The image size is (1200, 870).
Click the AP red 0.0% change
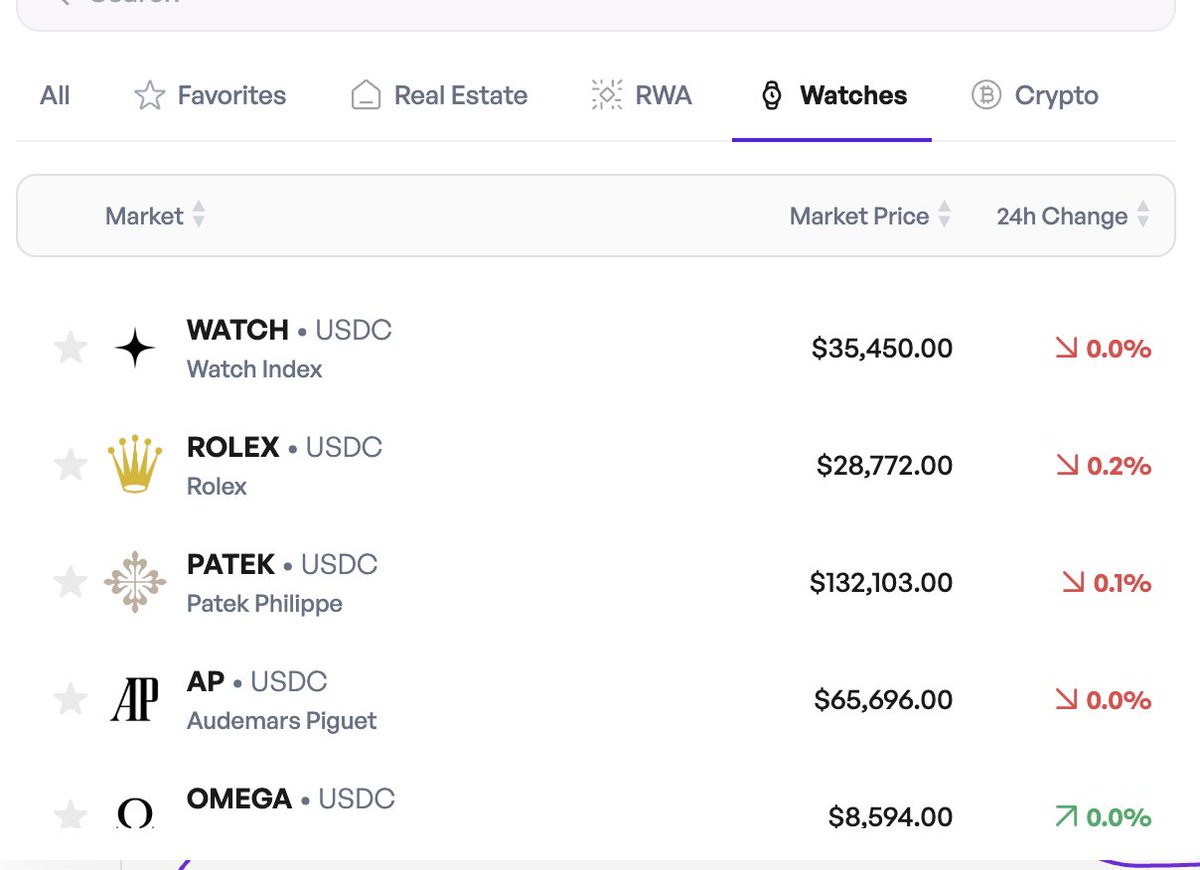tap(1103, 700)
